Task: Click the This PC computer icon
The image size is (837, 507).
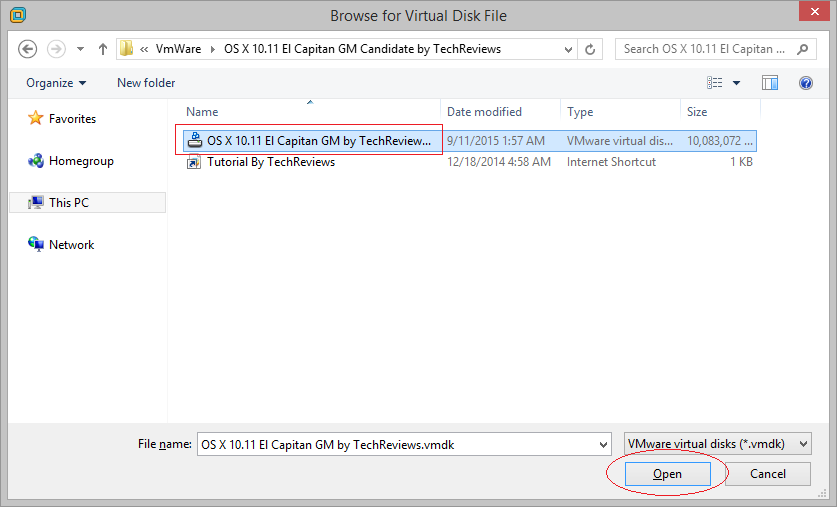Action: tap(36, 202)
